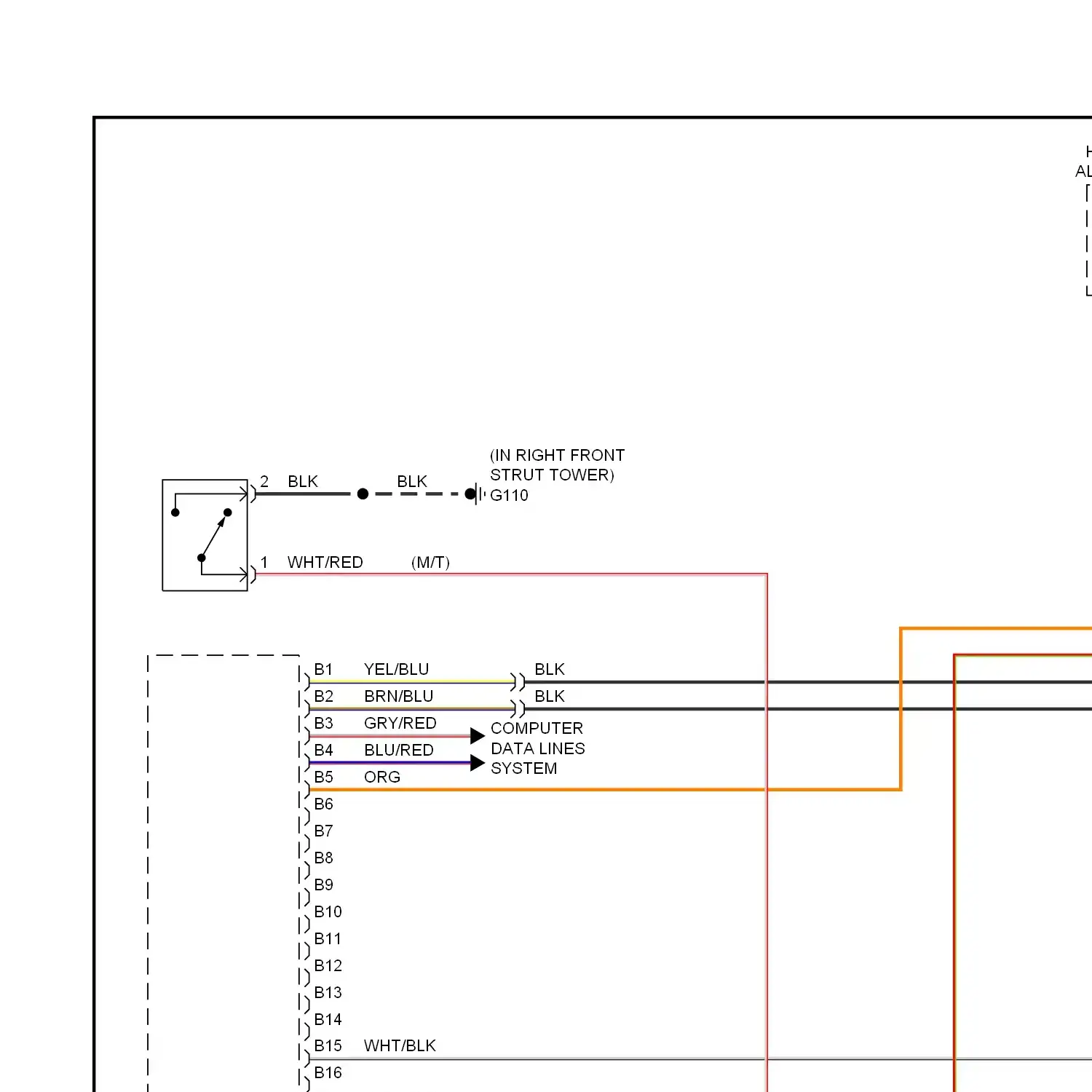Image resolution: width=1092 pixels, height=1092 pixels.
Task: Click the IN RIGHT FRONT STRUT TOWER note
Action: [x=557, y=465]
